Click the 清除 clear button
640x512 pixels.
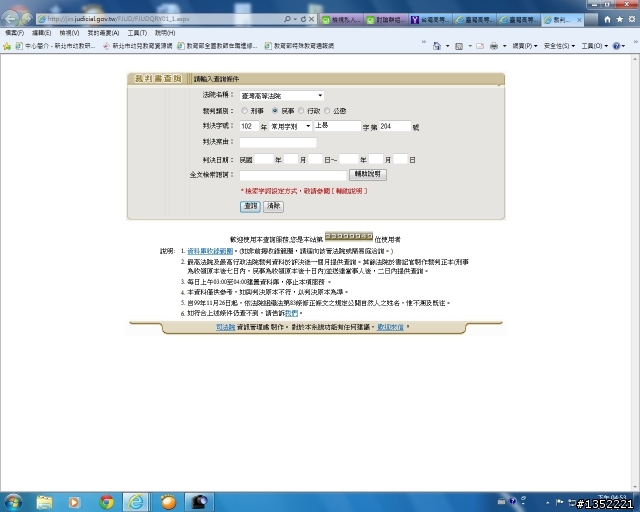click(x=273, y=206)
